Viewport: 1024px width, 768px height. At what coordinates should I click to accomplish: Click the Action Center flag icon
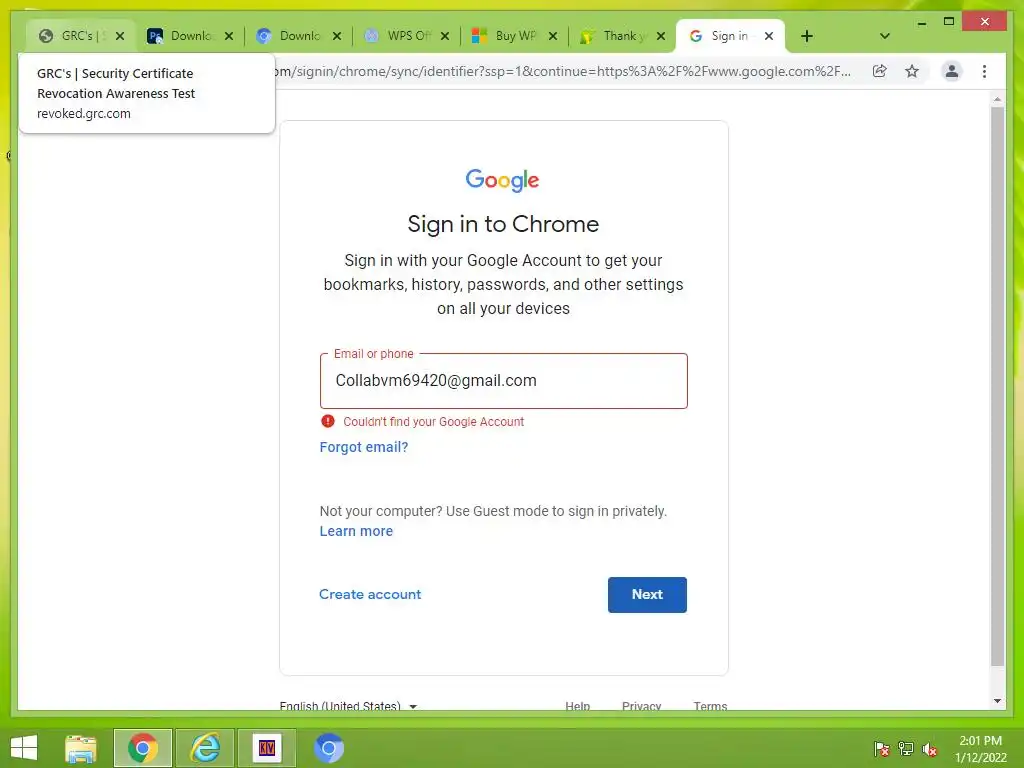pos(882,748)
